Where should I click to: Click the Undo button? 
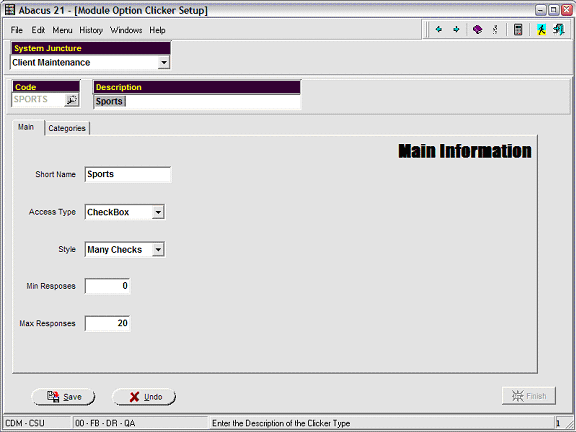point(144,397)
